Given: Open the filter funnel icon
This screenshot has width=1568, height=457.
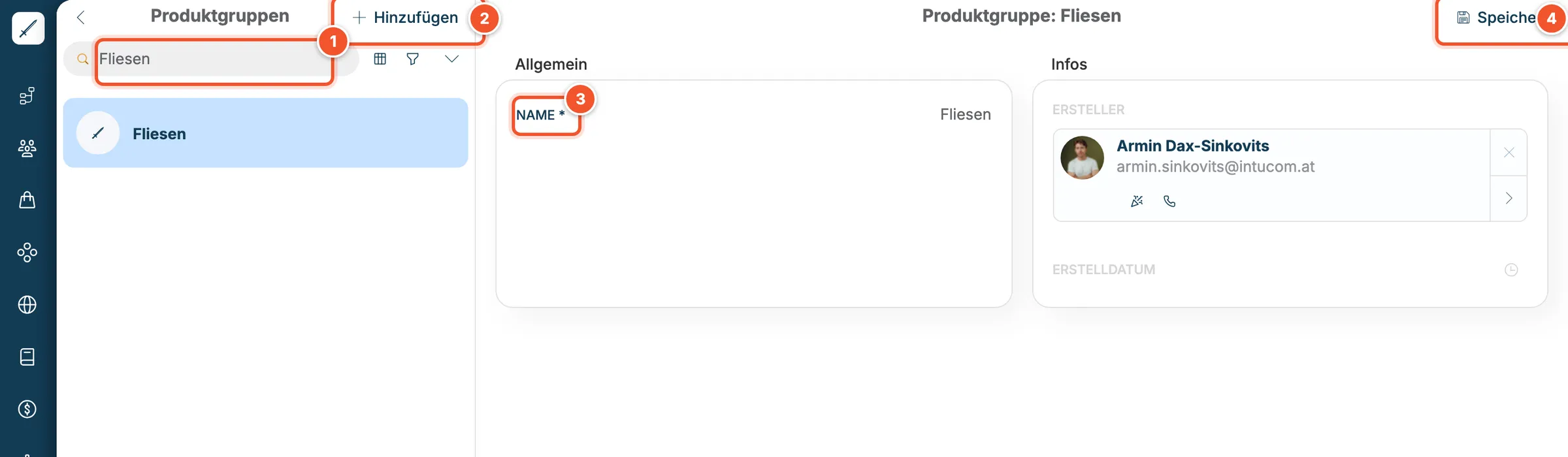Looking at the screenshot, I should click(x=412, y=59).
